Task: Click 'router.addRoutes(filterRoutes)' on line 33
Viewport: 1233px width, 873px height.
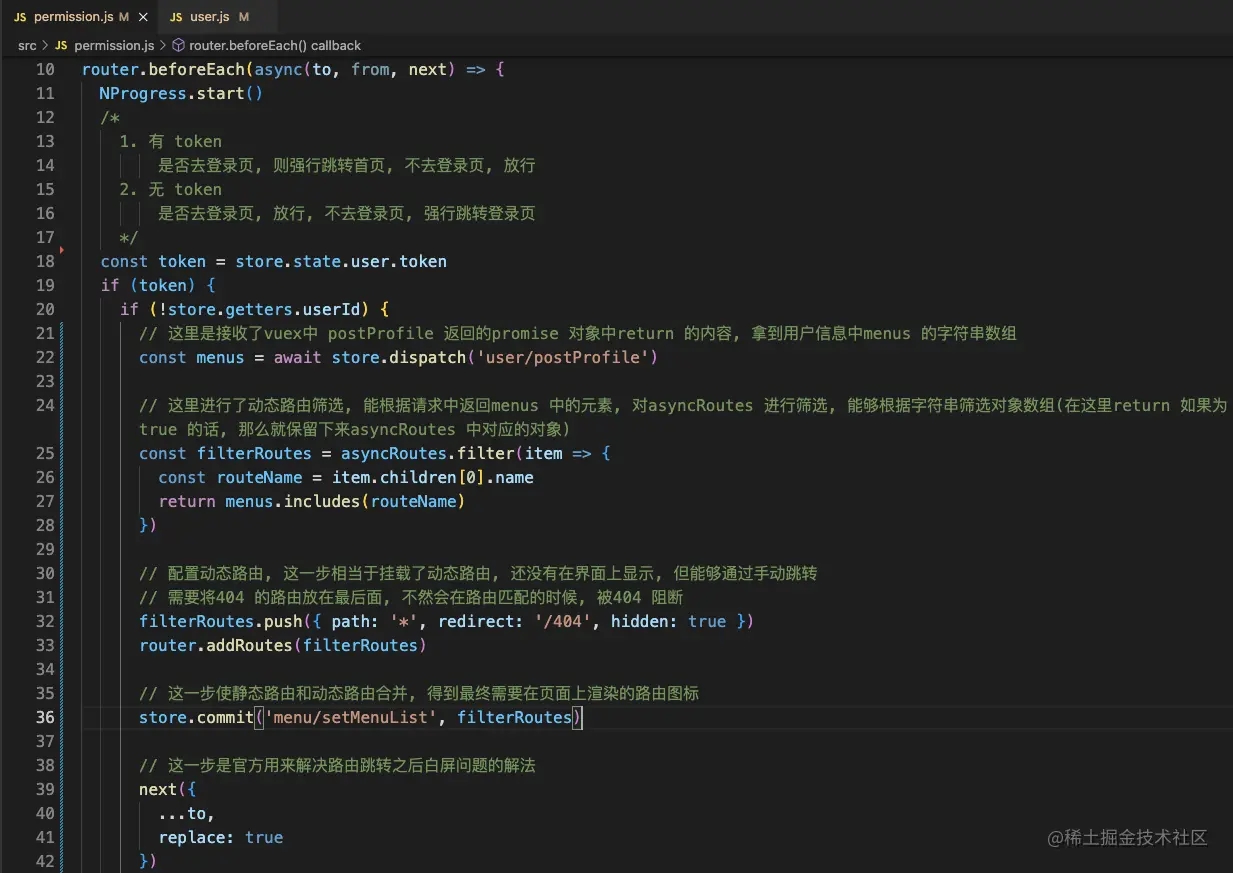Action: (283, 645)
